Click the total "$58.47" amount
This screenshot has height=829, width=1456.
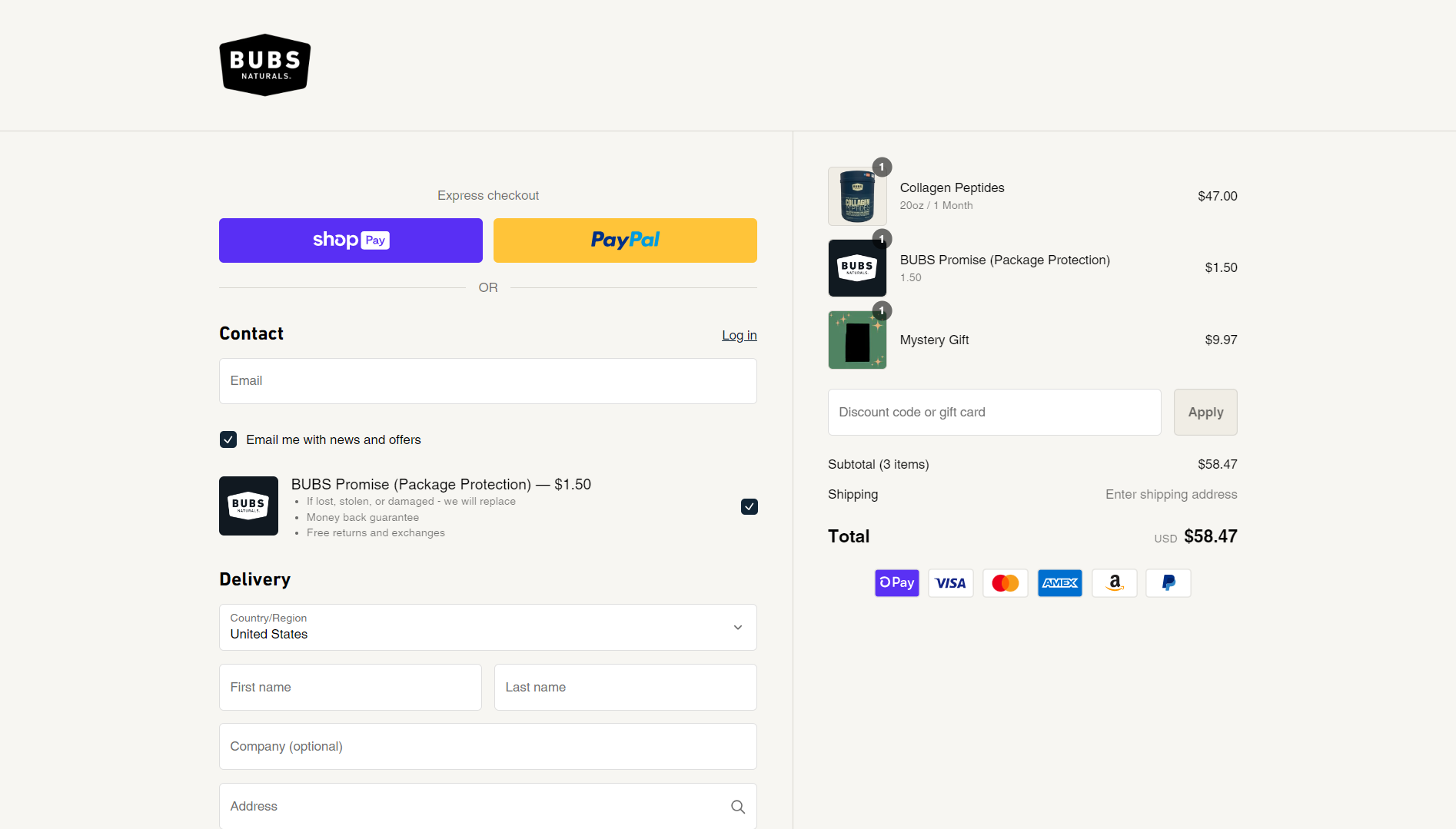pyautogui.click(x=1211, y=536)
